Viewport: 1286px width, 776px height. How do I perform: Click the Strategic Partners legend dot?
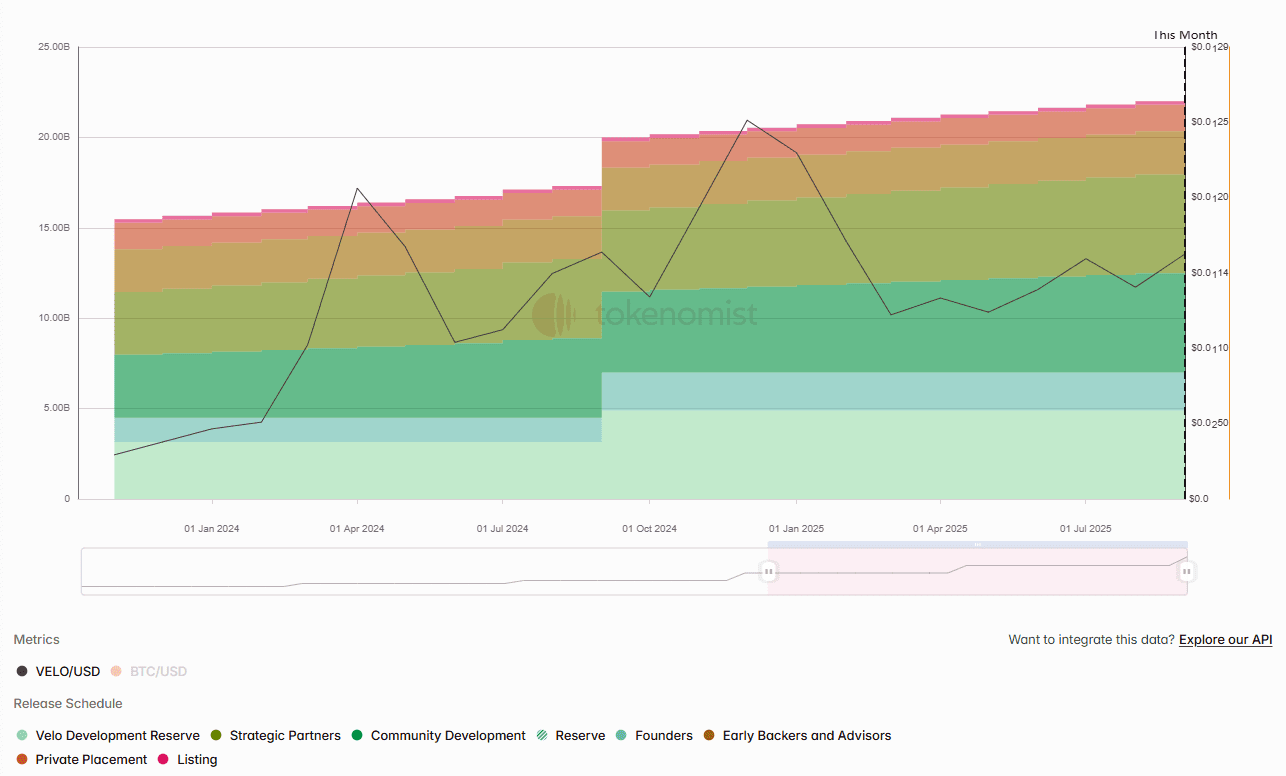(217, 735)
